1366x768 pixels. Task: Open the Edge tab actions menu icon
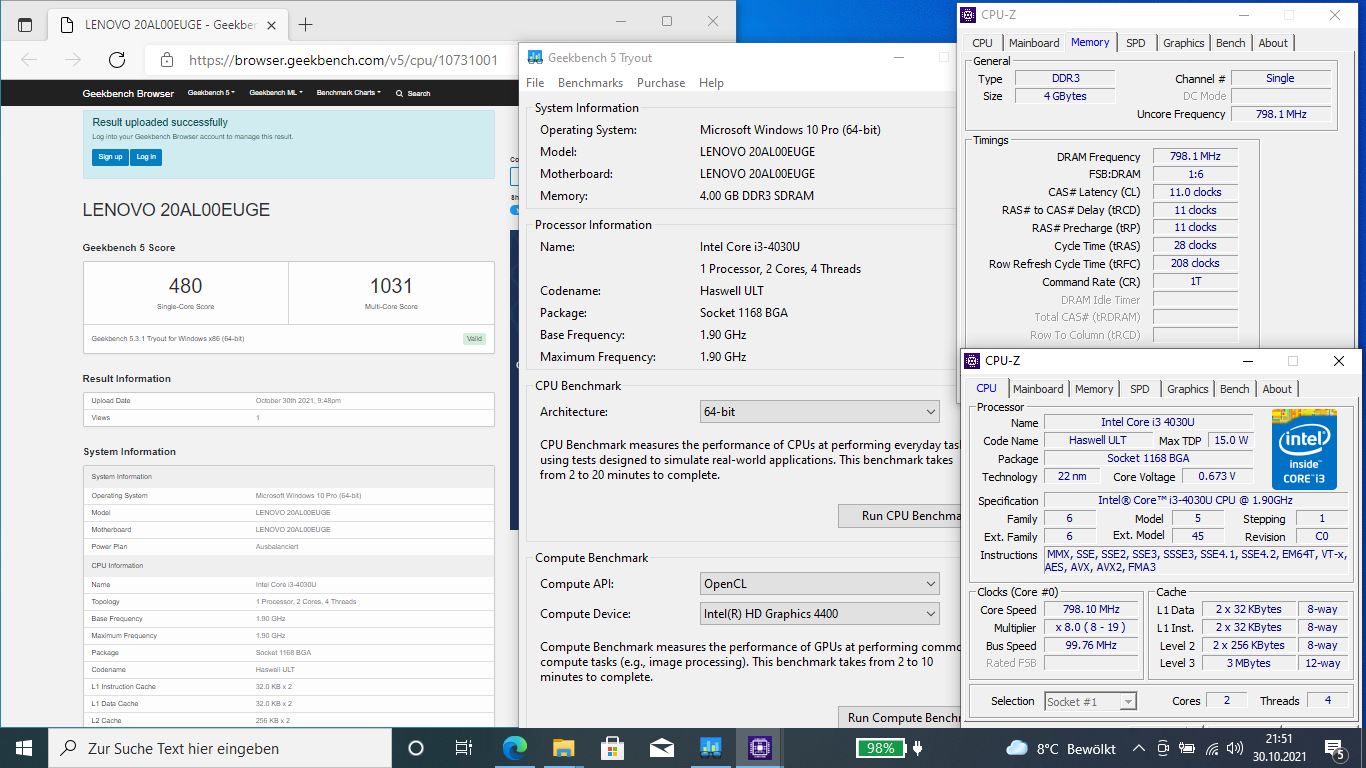(25, 24)
